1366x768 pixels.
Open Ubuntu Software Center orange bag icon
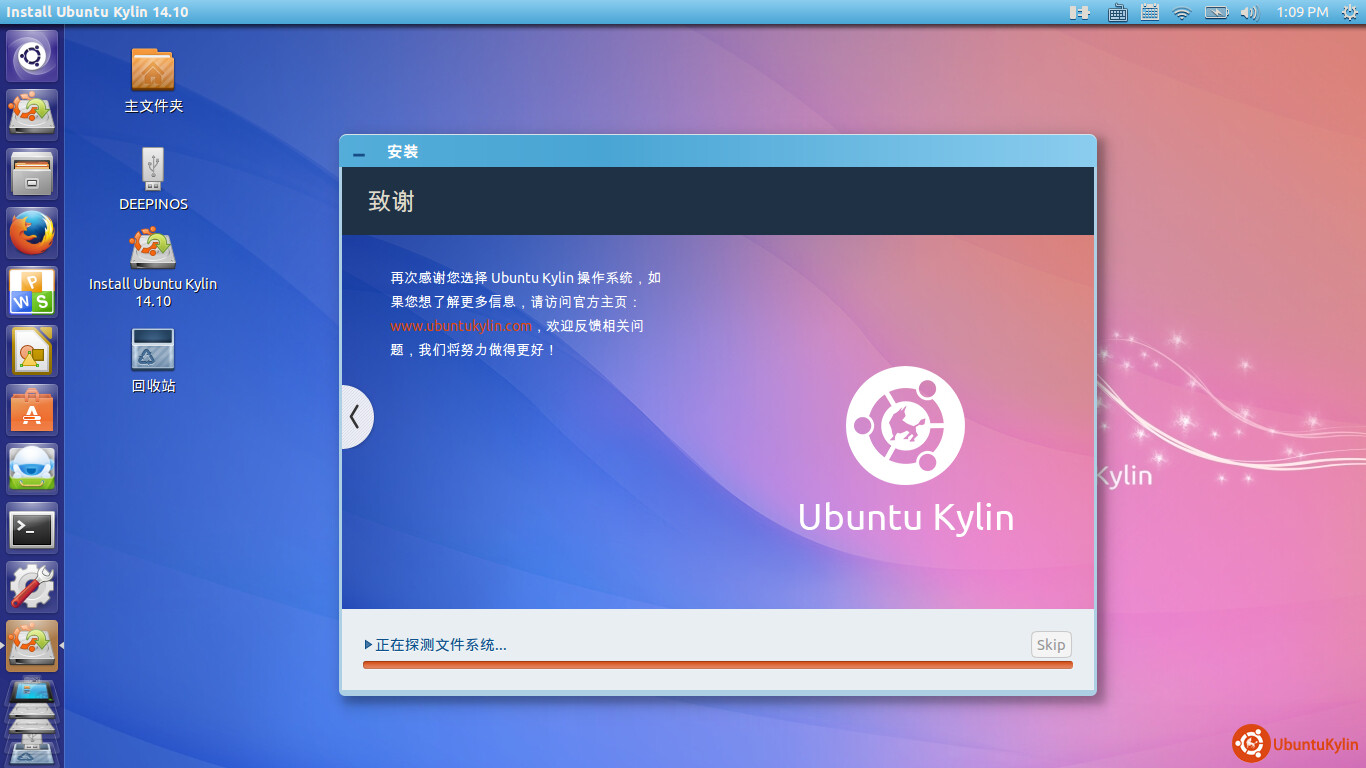pyautogui.click(x=32, y=410)
